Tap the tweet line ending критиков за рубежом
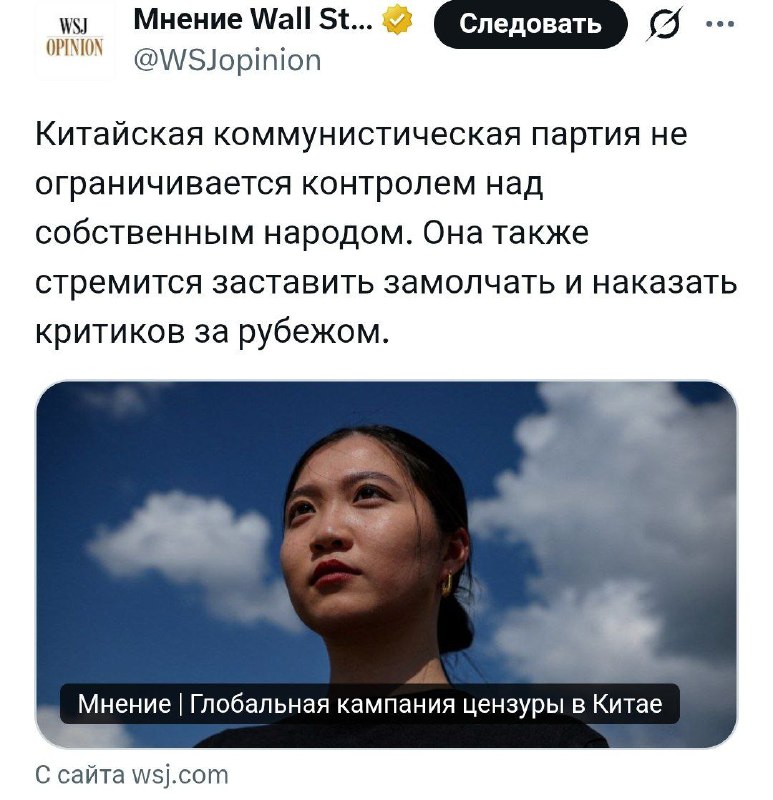Viewport: 773px width, 800px height. point(212,332)
